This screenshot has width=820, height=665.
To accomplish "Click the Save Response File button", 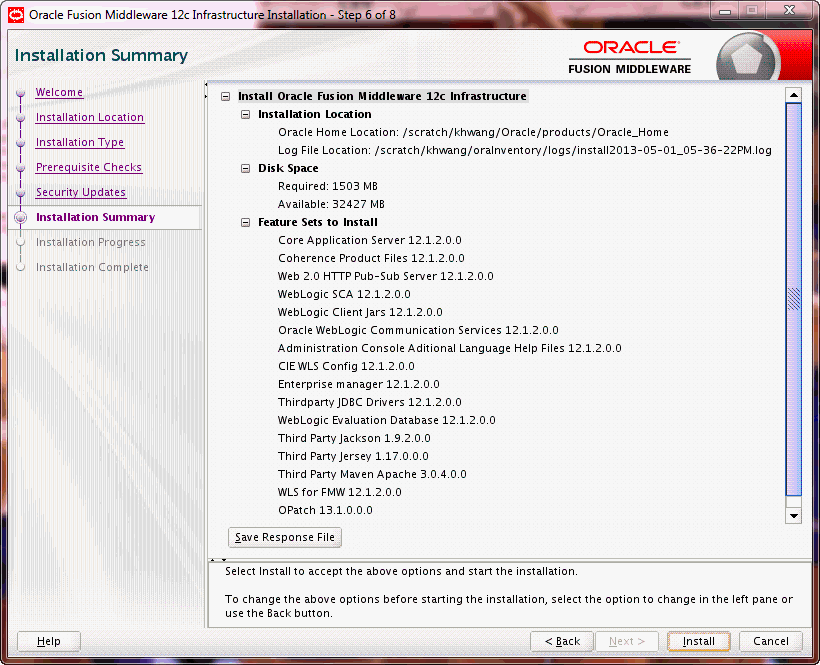I will [x=285, y=537].
